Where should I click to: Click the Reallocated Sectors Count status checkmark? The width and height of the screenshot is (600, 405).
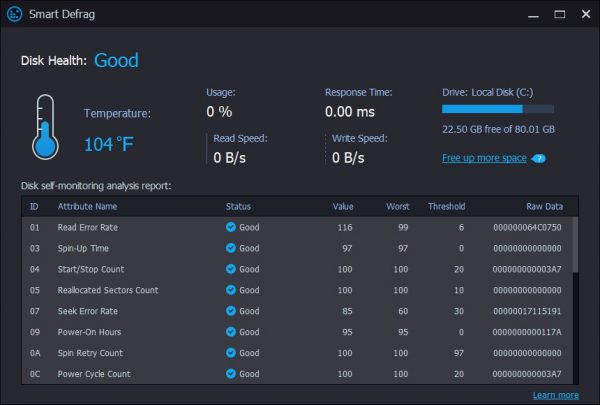click(x=231, y=290)
